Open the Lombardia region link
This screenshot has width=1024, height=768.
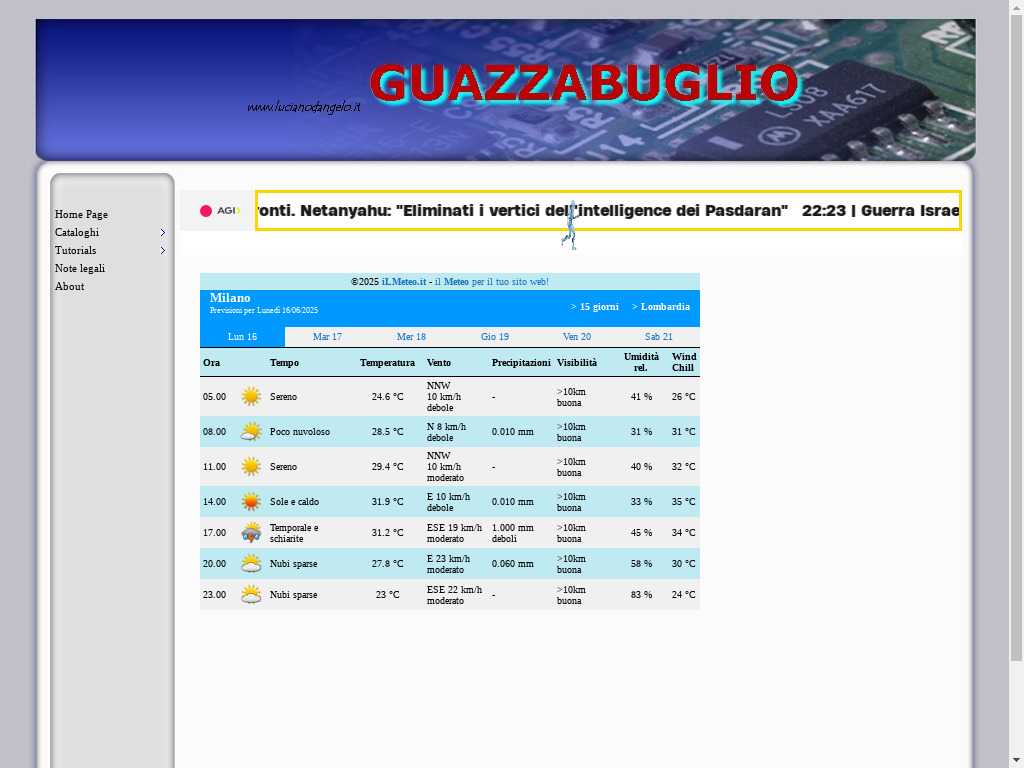[661, 307]
